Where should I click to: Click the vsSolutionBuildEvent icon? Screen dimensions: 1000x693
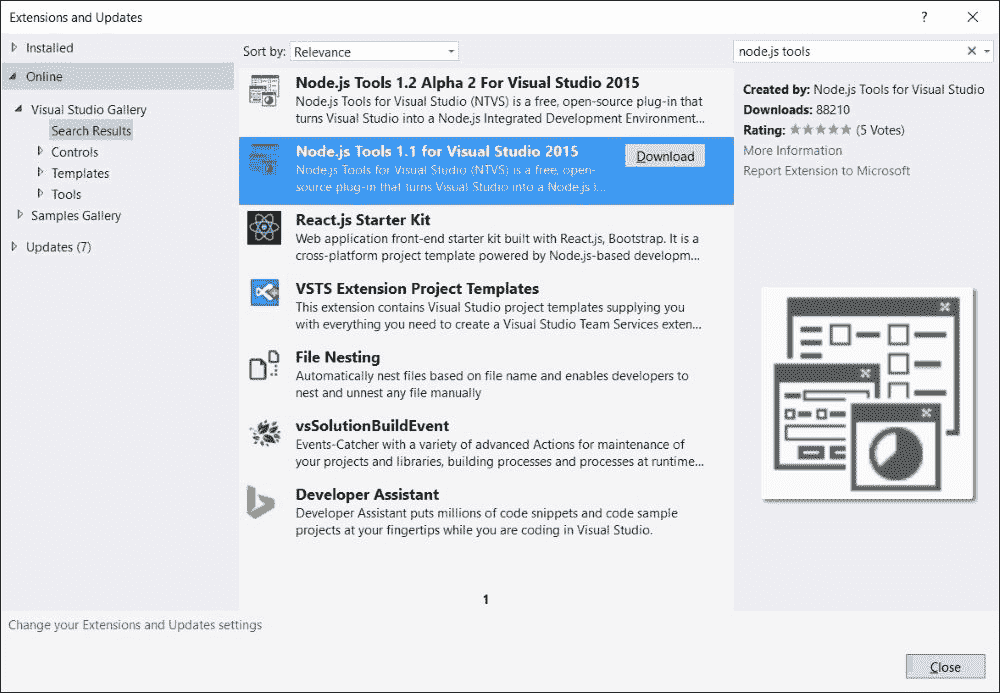tap(264, 434)
